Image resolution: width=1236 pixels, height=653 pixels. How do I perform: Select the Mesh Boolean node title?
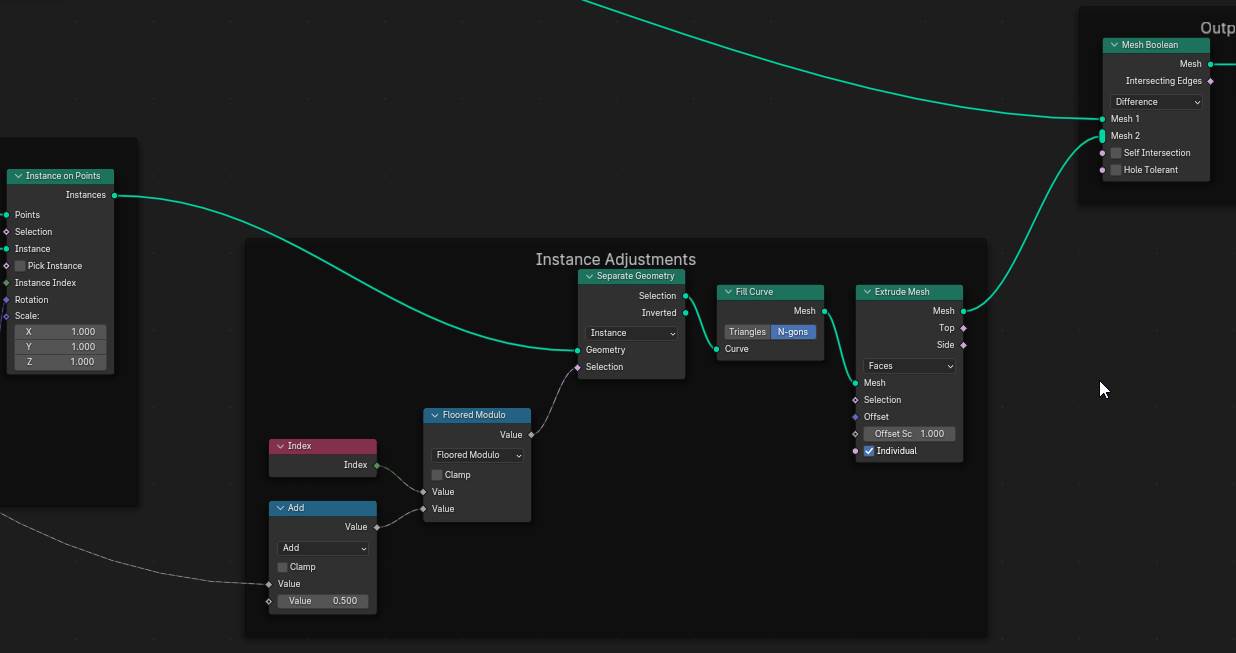coord(1149,45)
